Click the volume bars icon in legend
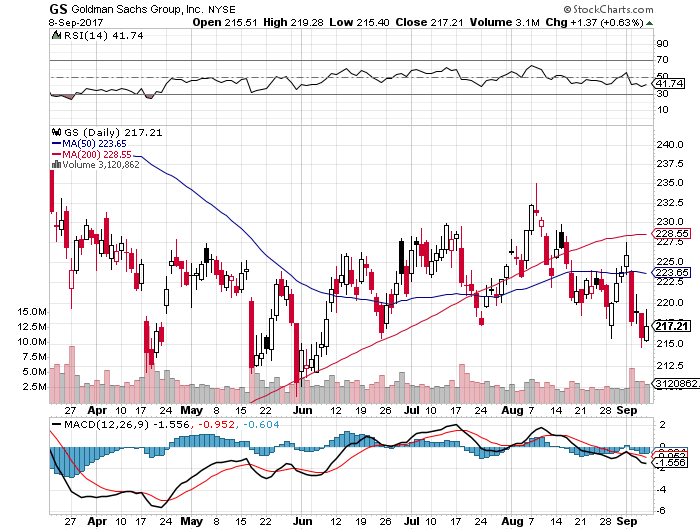Image resolution: width=700 pixels, height=530 pixels. (x=56, y=164)
